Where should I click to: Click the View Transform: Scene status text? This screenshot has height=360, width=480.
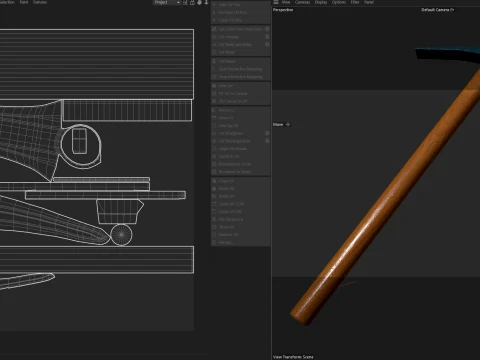click(293, 357)
